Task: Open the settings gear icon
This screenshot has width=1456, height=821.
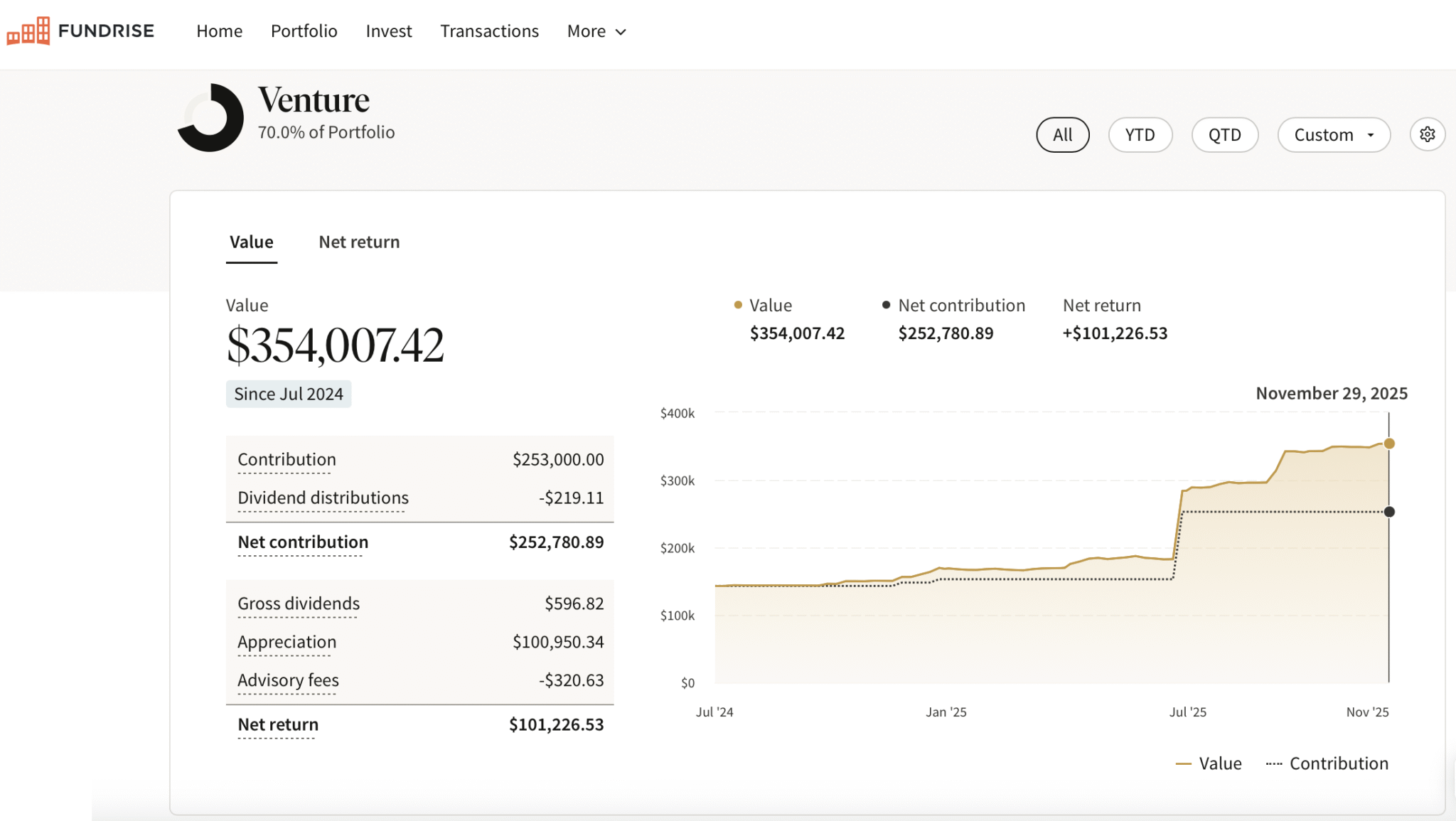Action: (x=1428, y=134)
